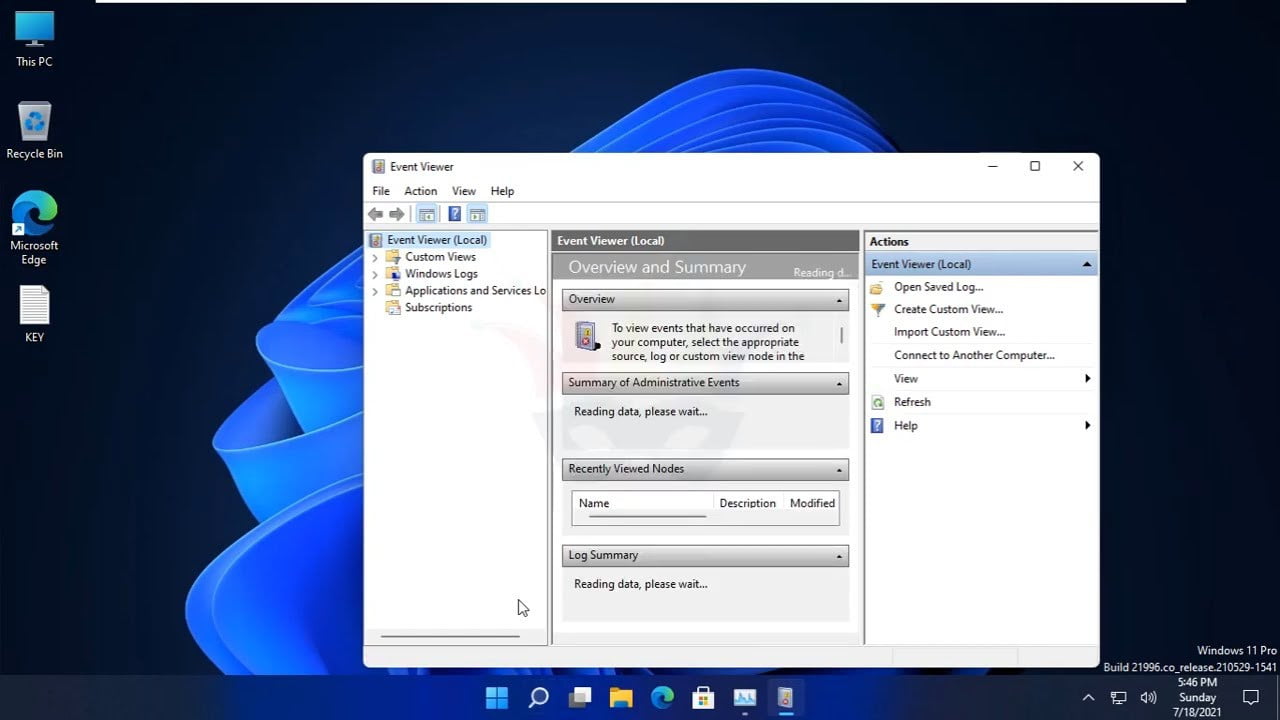The height and width of the screenshot is (720, 1280).
Task: Open Microsoft Edge from the taskbar
Action: click(x=662, y=697)
